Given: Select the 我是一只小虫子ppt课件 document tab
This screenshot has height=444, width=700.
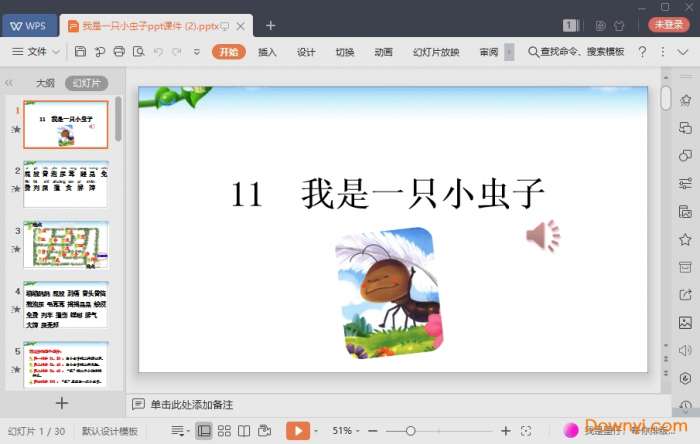Looking at the screenshot, I should (150, 26).
